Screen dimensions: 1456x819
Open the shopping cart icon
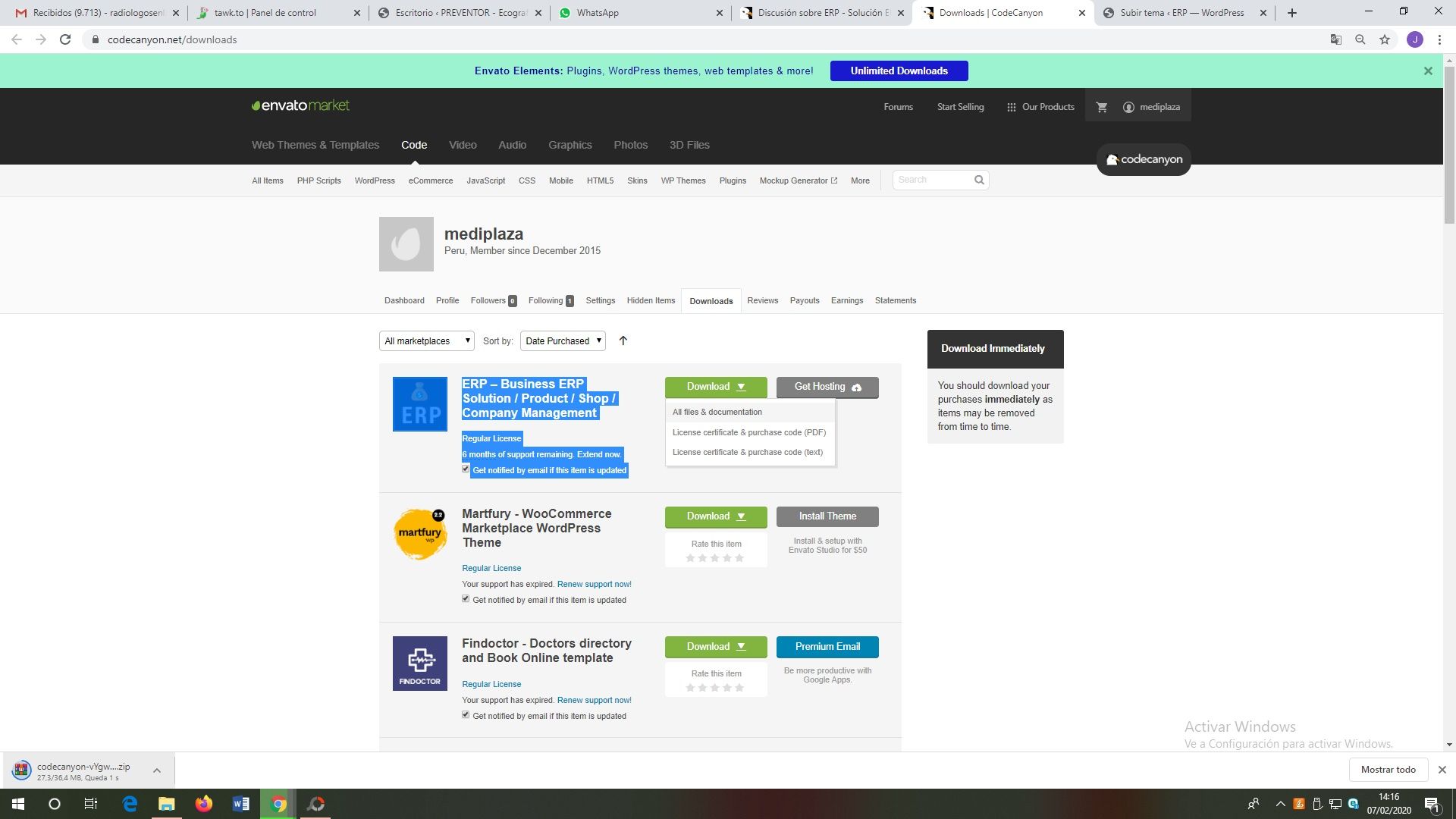[x=1102, y=107]
